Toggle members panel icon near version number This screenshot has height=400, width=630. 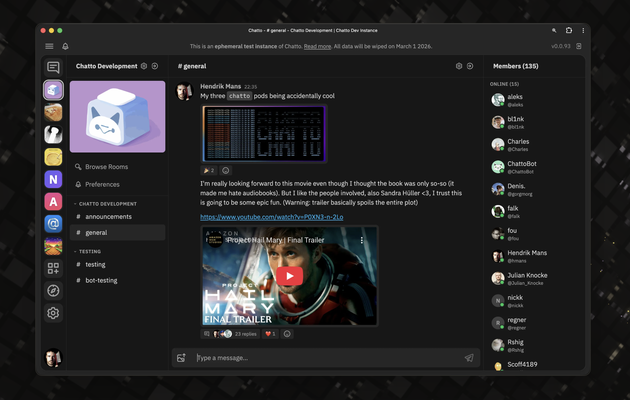tap(579, 46)
